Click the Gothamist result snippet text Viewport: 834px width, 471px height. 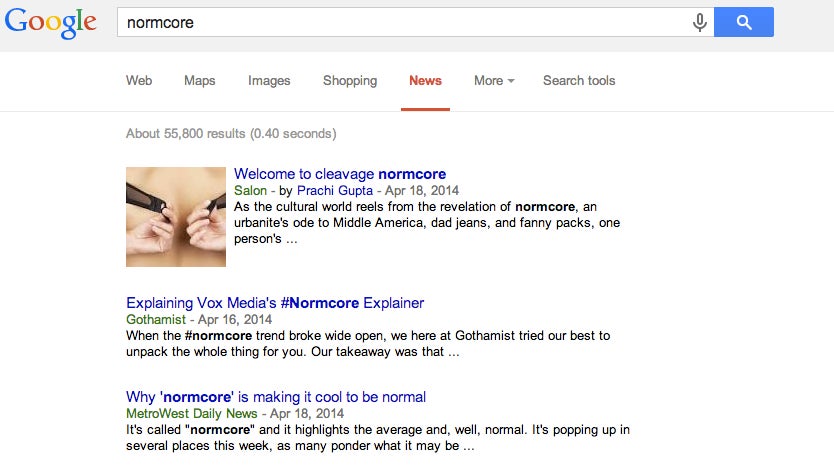(368, 344)
